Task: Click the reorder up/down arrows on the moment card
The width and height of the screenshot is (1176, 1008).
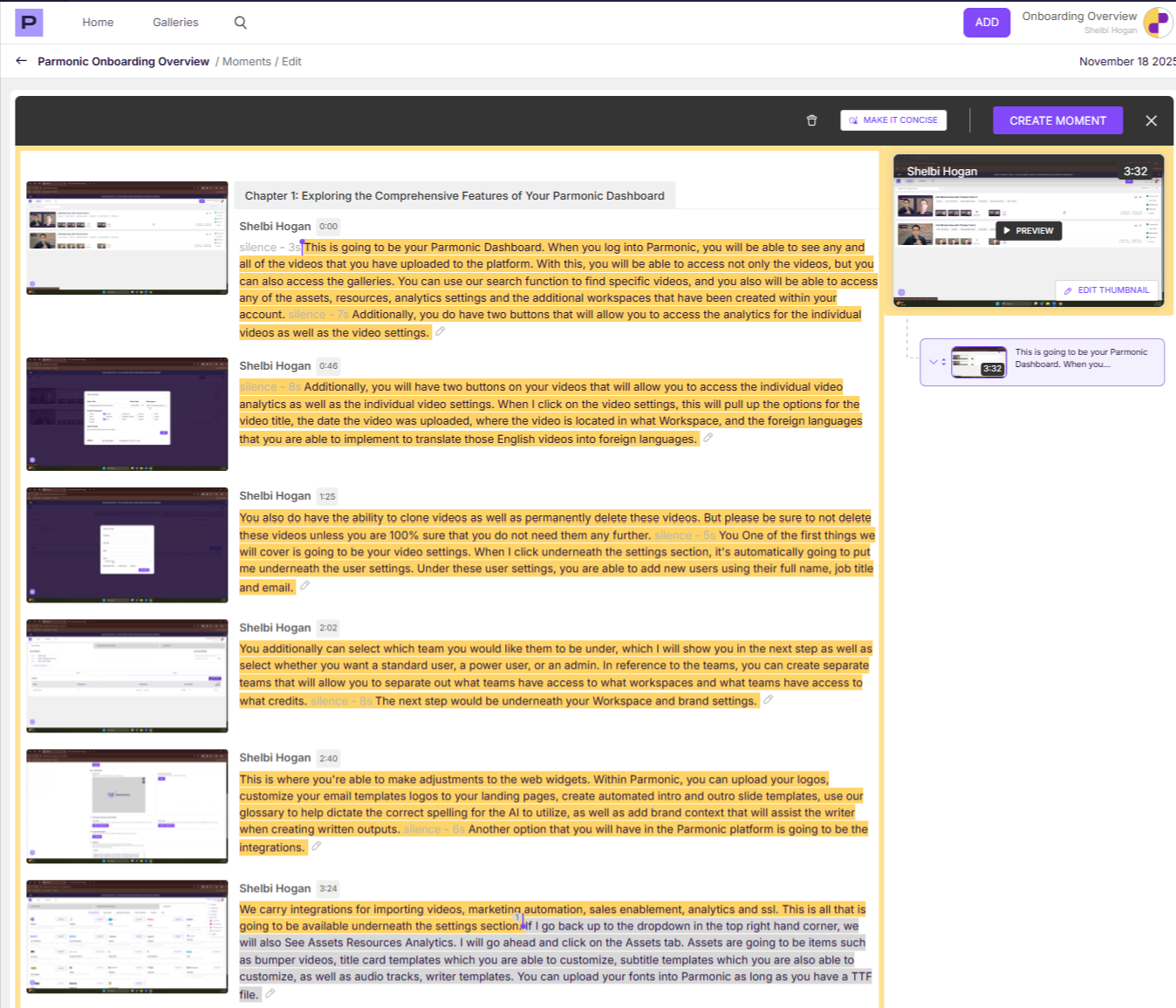Action: (x=944, y=362)
